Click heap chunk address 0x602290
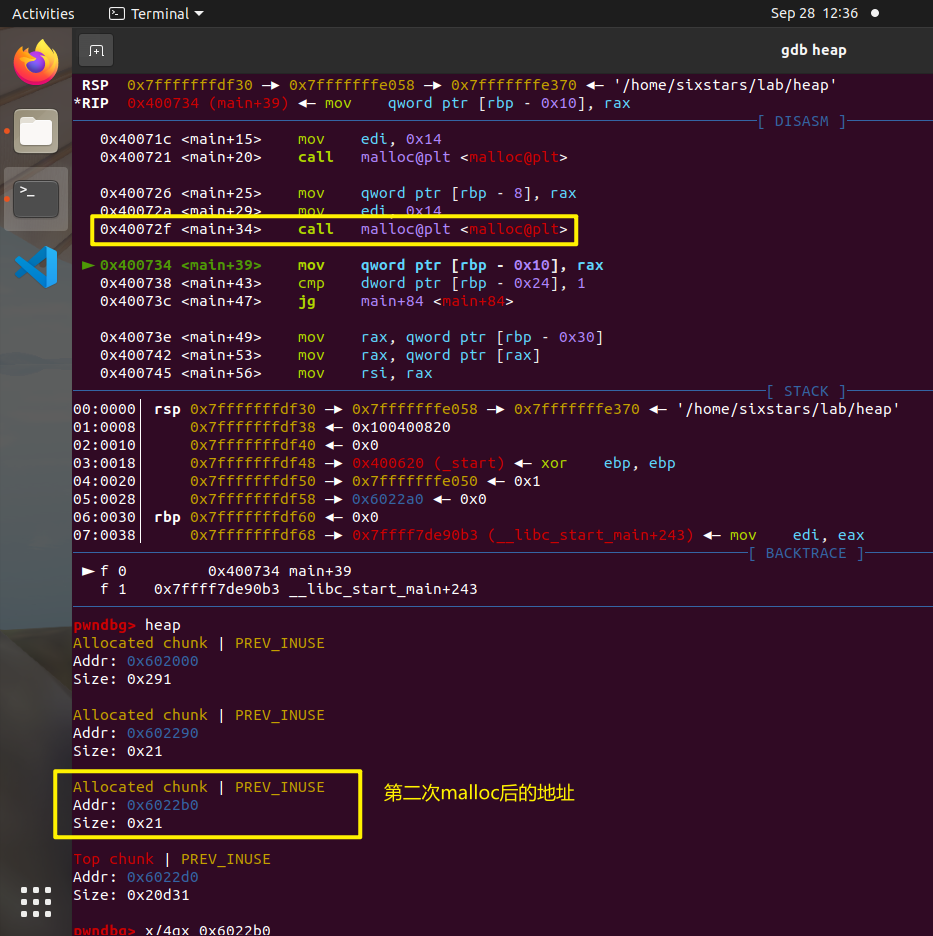The height and width of the screenshot is (936, 933). 162,733
